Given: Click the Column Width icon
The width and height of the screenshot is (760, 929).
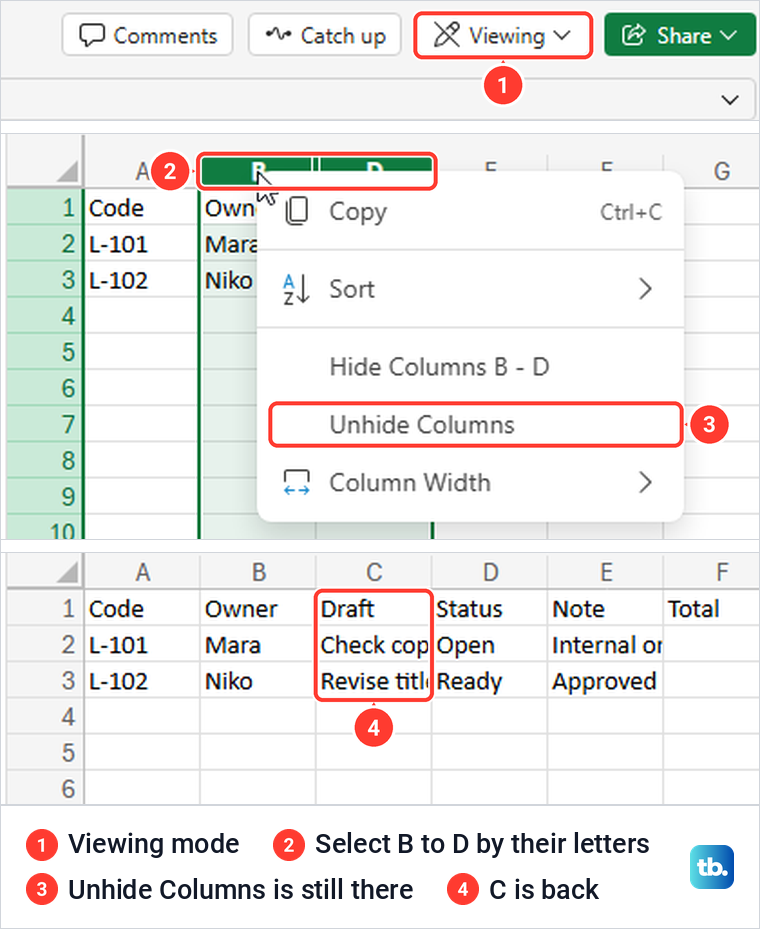Looking at the screenshot, I should click(x=296, y=482).
